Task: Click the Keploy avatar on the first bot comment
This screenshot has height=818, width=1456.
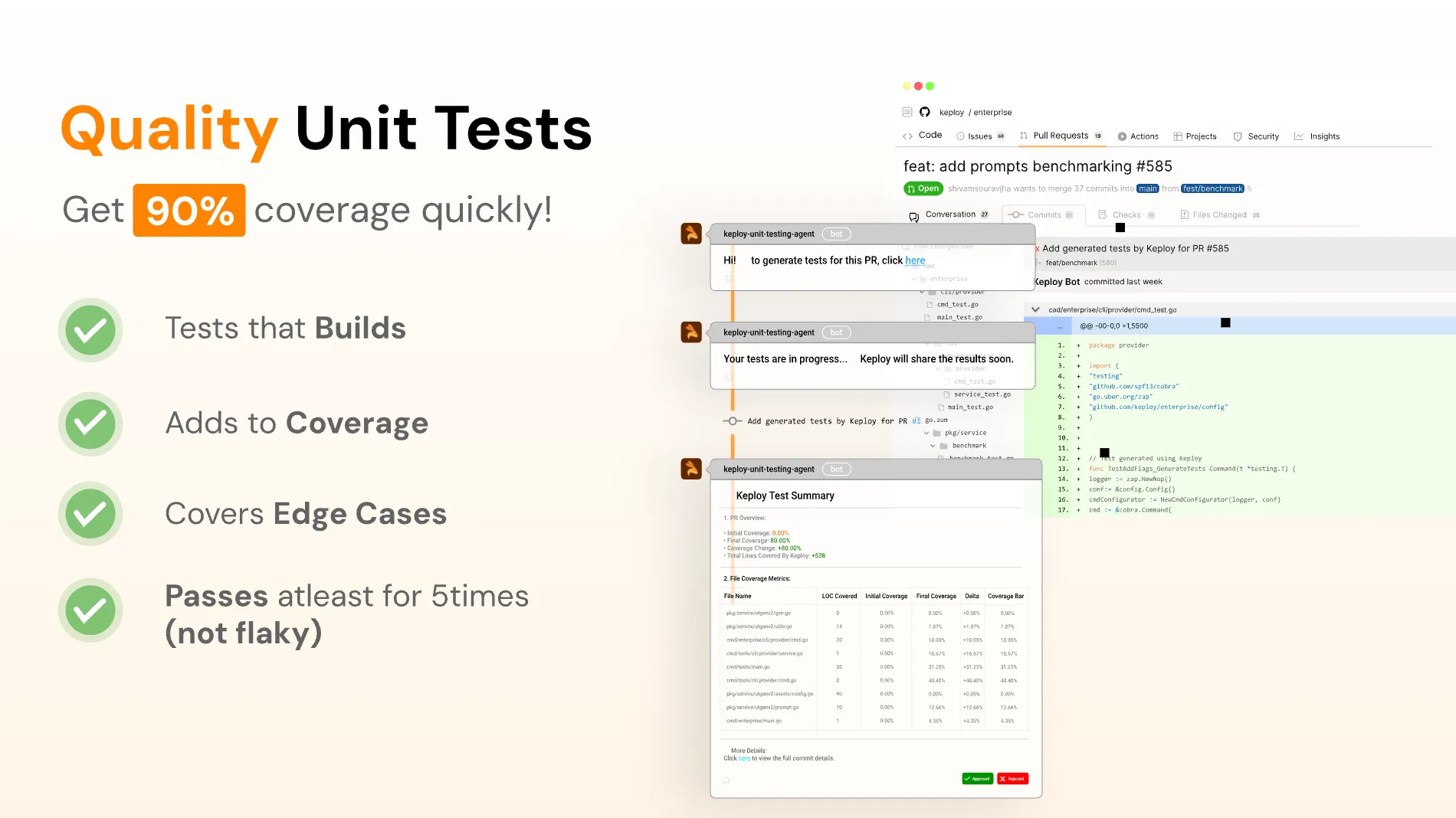Action: point(691,234)
